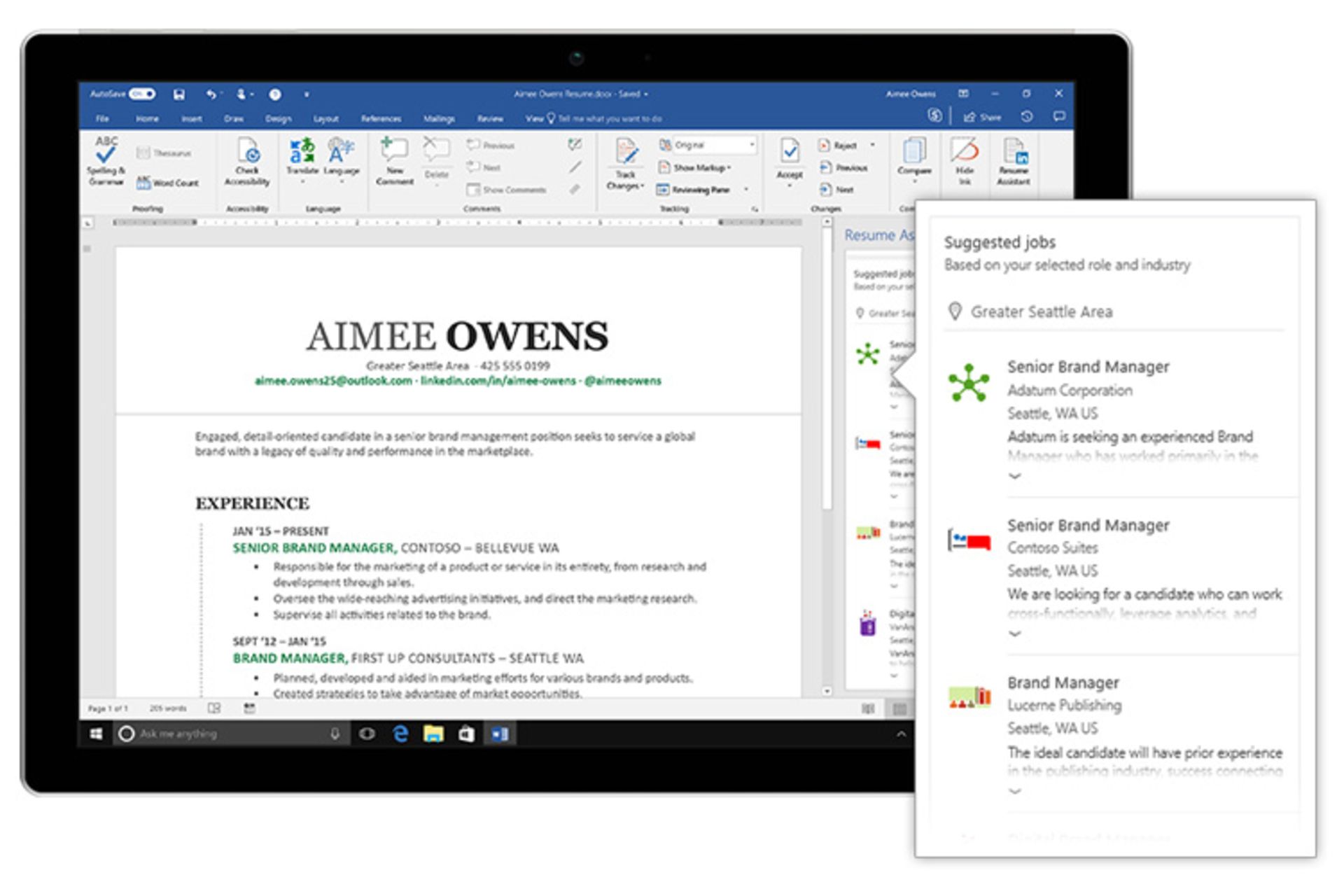The width and height of the screenshot is (1344, 896).
Task: Click the Windows Start button
Action: pos(96,734)
